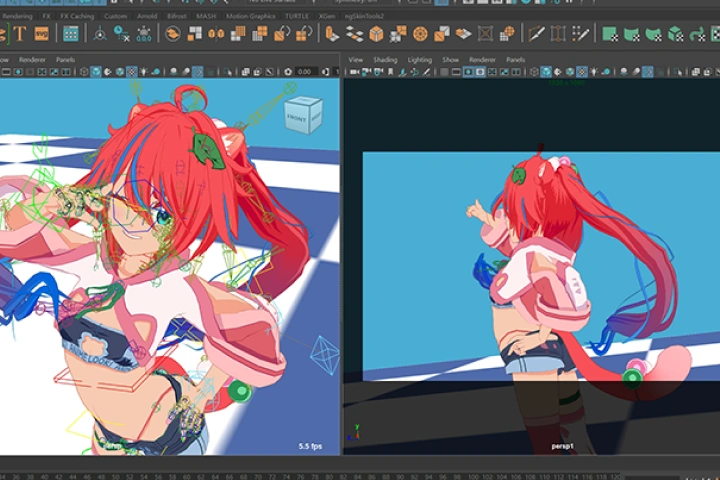Image resolution: width=720 pixels, height=480 pixels.
Task: Click the green cube checker shelf icon
Action: [676, 34]
